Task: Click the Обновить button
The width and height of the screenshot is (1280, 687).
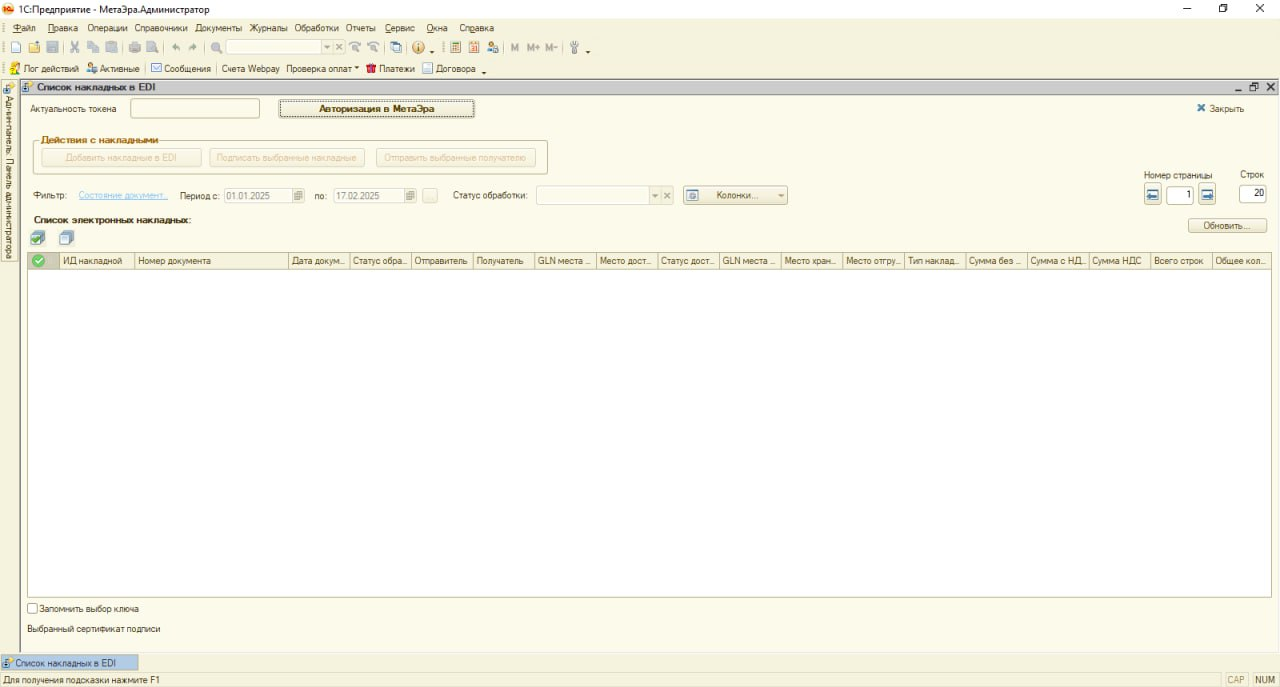Action: (x=1227, y=226)
